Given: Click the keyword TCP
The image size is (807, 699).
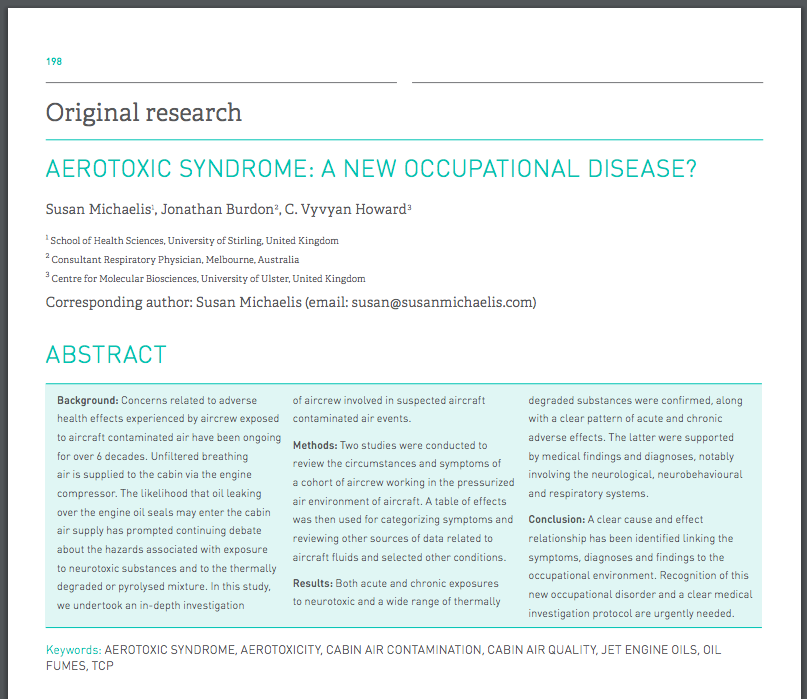Looking at the screenshot, I should 103,666.
